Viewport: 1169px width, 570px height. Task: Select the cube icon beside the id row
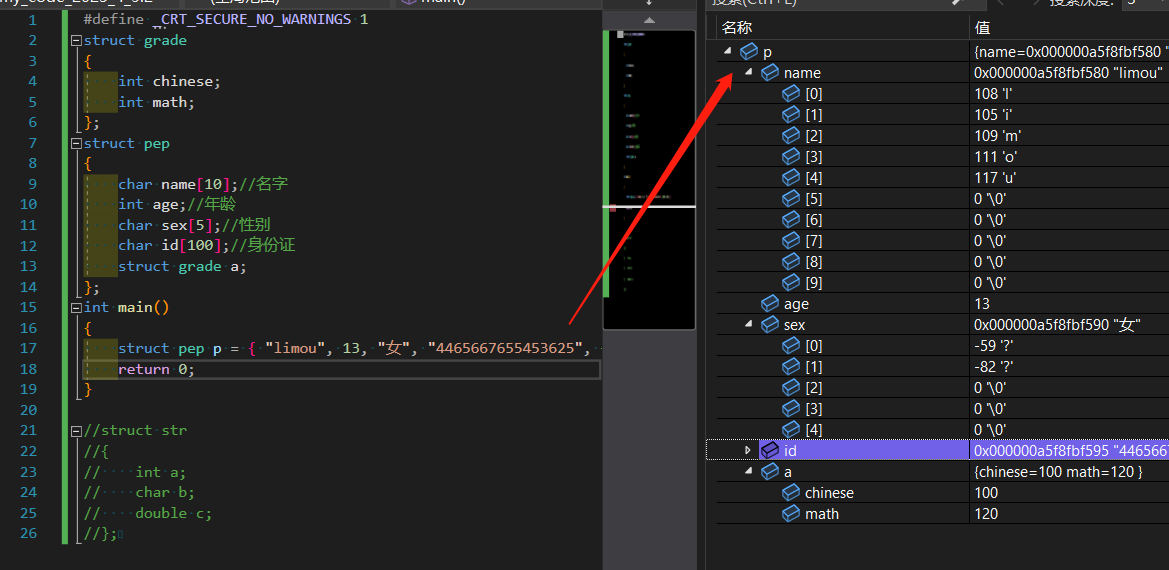click(770, 451)
